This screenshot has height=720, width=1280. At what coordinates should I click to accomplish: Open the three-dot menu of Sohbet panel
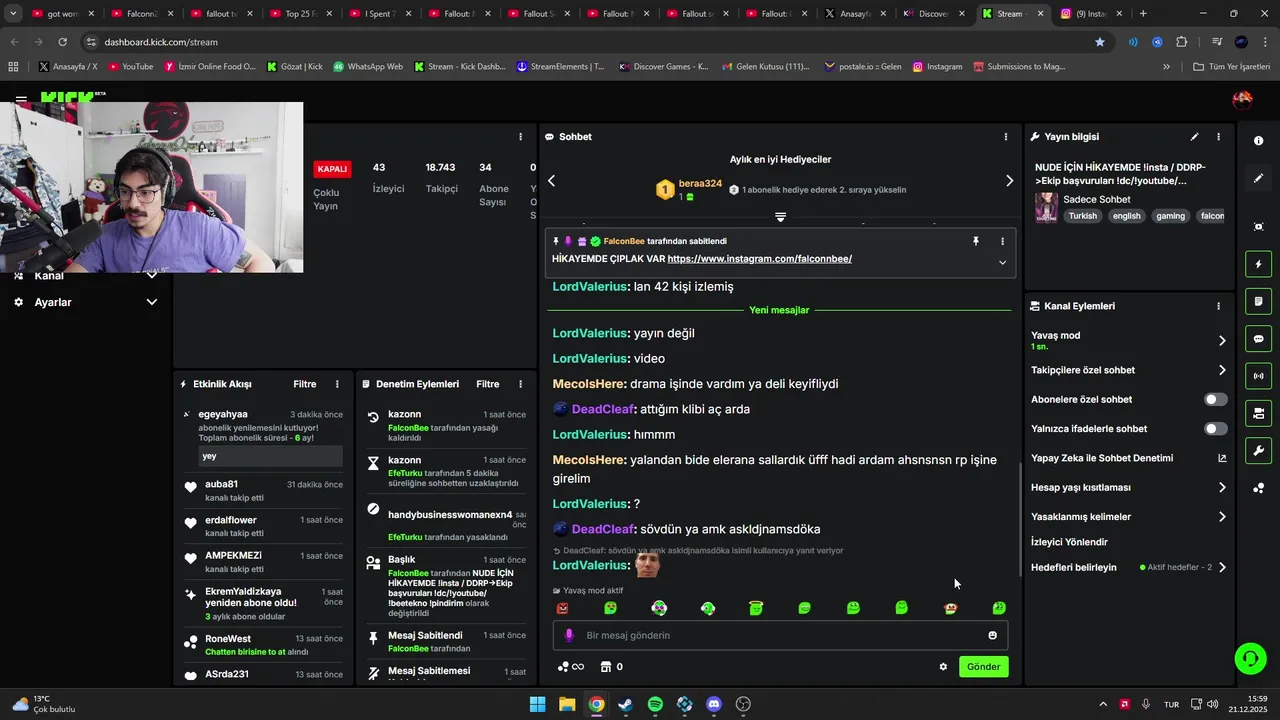(1005, 137)
